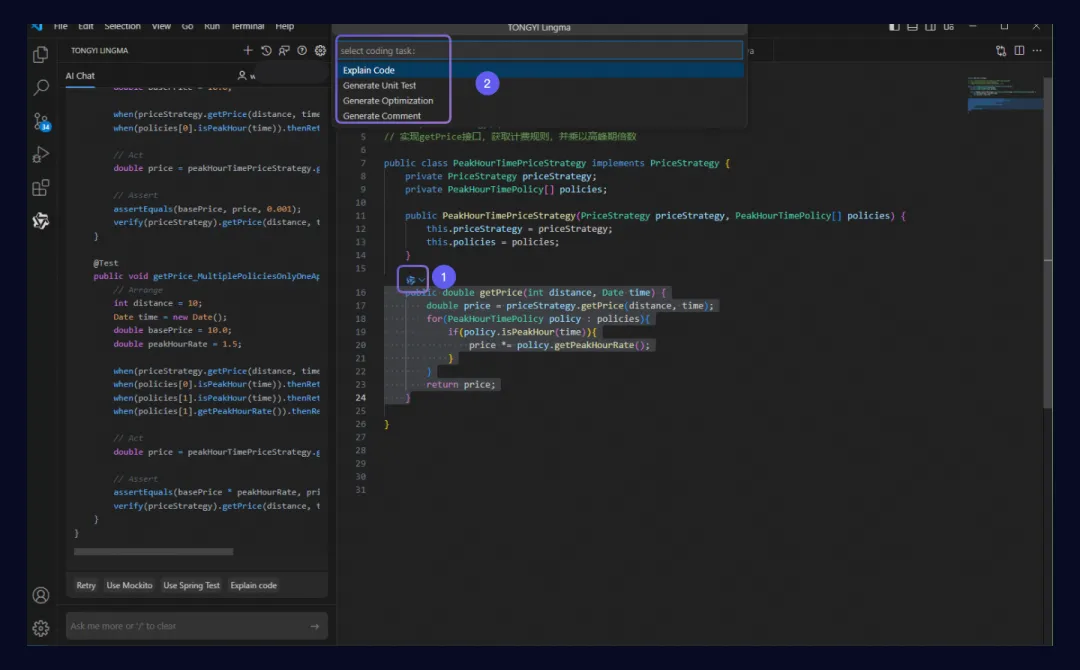This screenshot has height=670, width=1080.
Task: Click the user profile icon beside AI Chat
Action: (x=242, y=75)
